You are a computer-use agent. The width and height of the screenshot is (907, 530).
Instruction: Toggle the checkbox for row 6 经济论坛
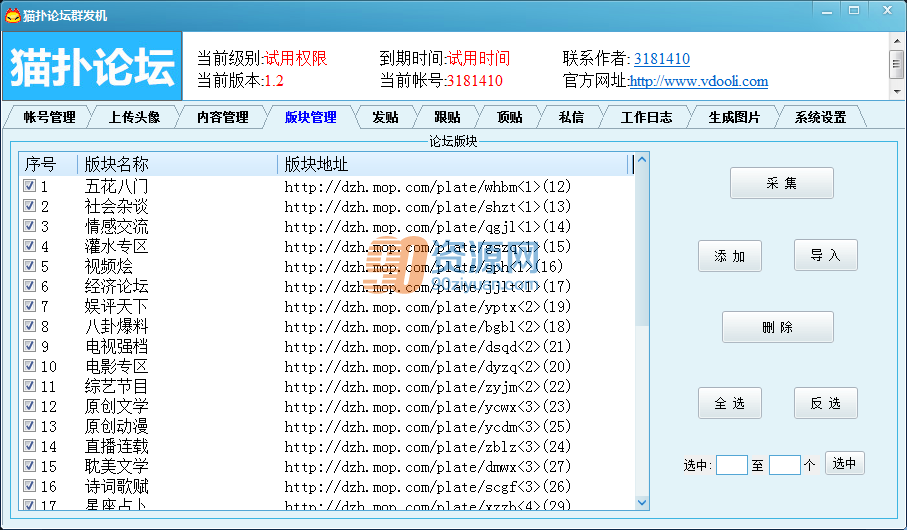click(x=30, y=286)
